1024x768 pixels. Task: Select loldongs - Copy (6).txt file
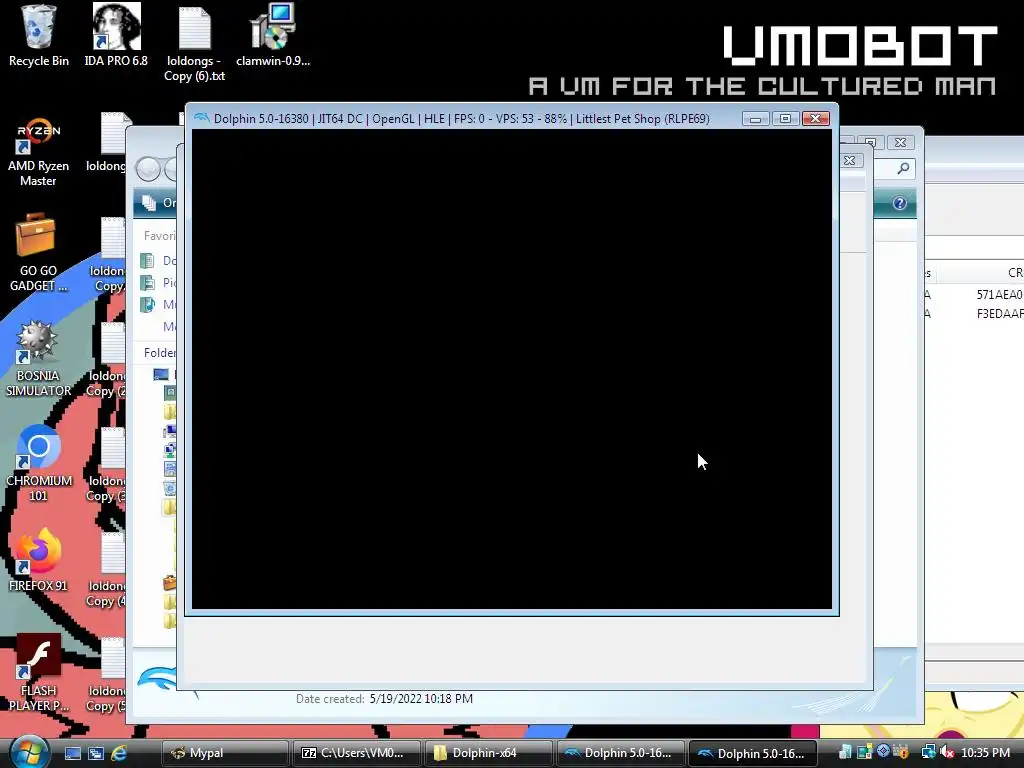(x=195, y=43)
